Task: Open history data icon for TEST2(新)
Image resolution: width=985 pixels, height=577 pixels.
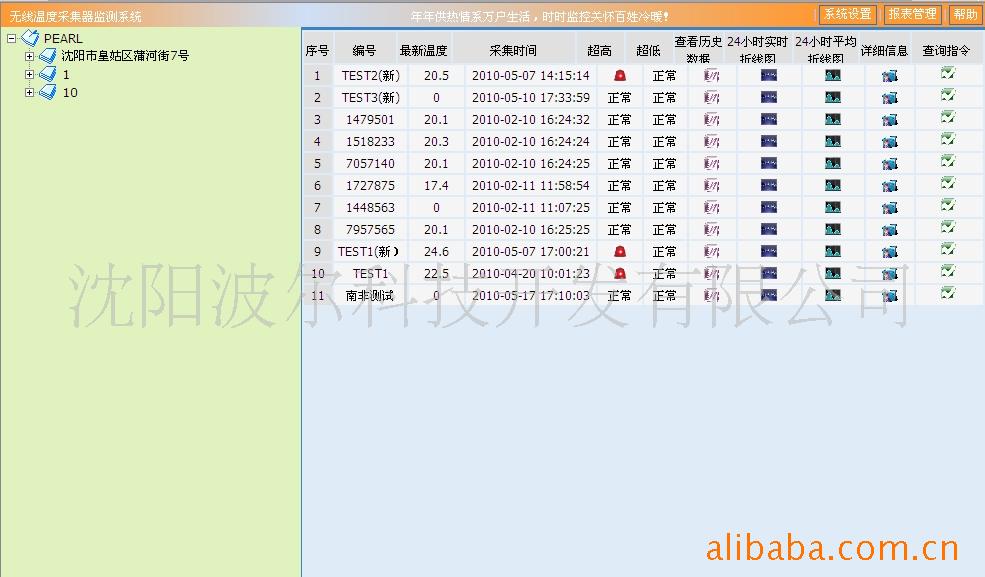Action: pos(711,75)
